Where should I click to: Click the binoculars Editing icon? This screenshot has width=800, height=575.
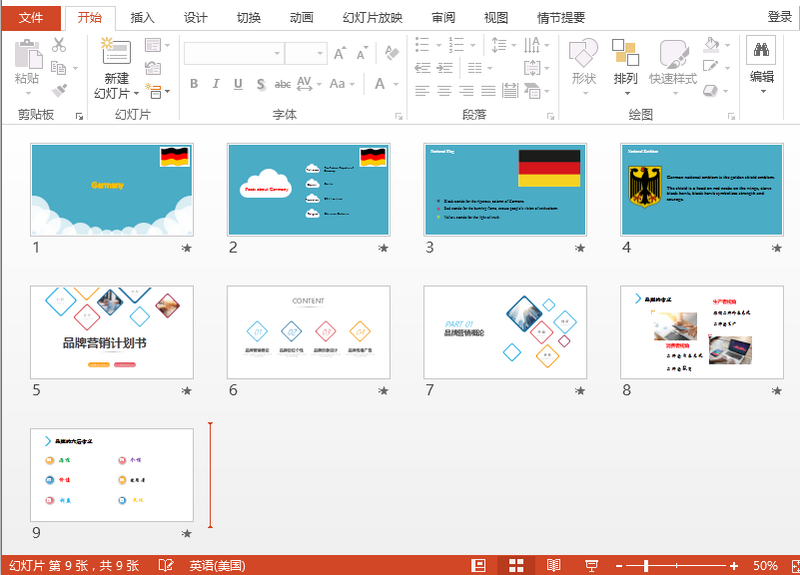coord(761,50)
